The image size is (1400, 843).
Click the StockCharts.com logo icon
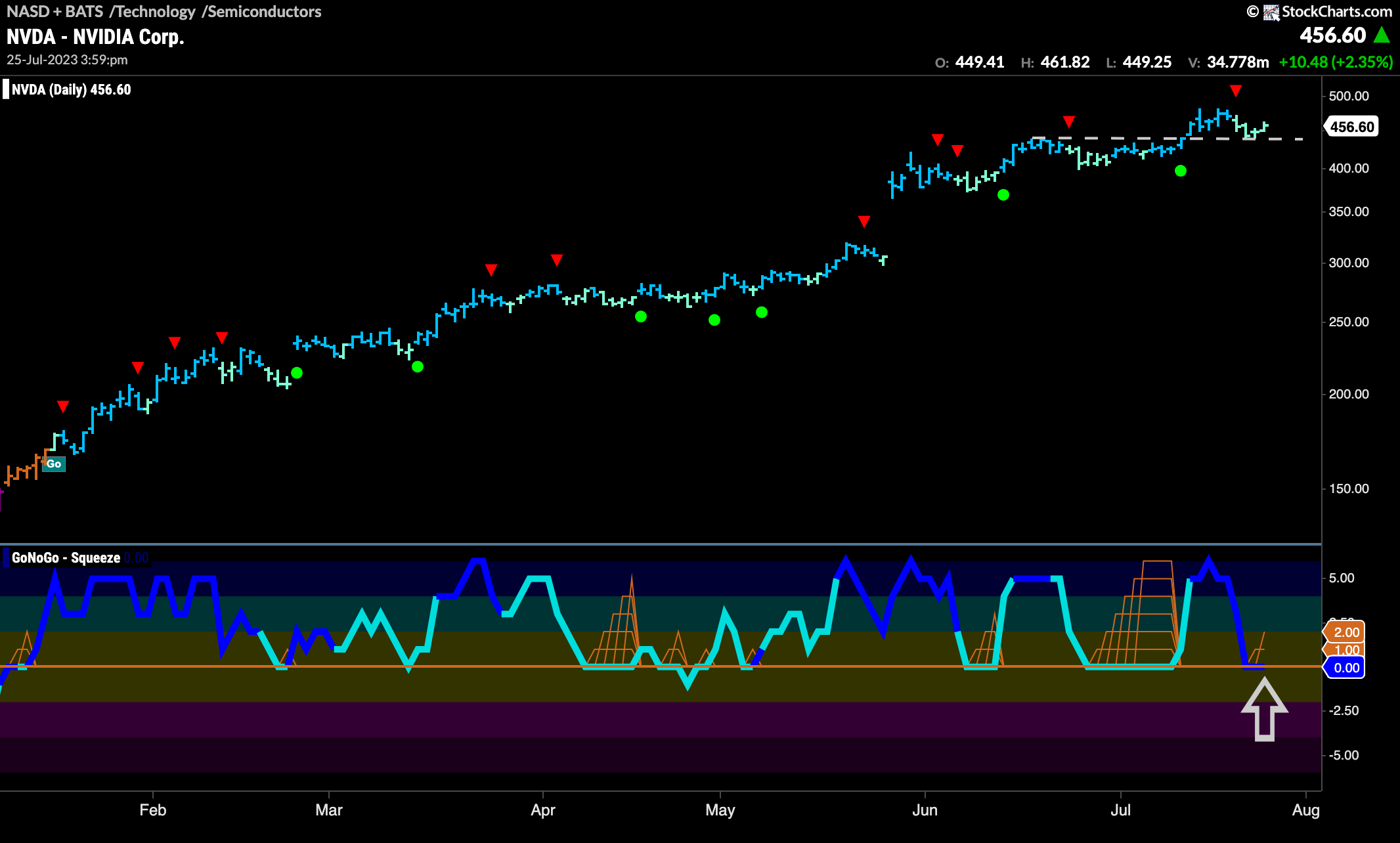1271,12
